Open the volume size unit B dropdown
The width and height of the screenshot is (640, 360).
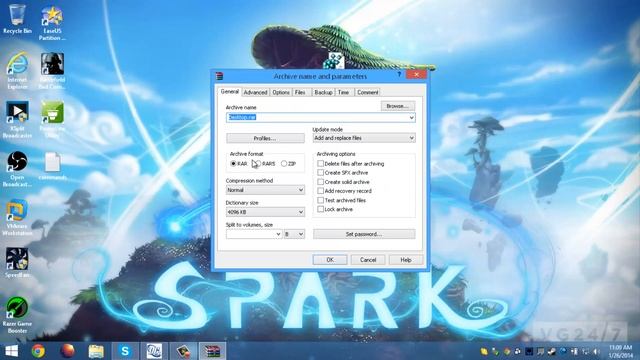[294, 234]
